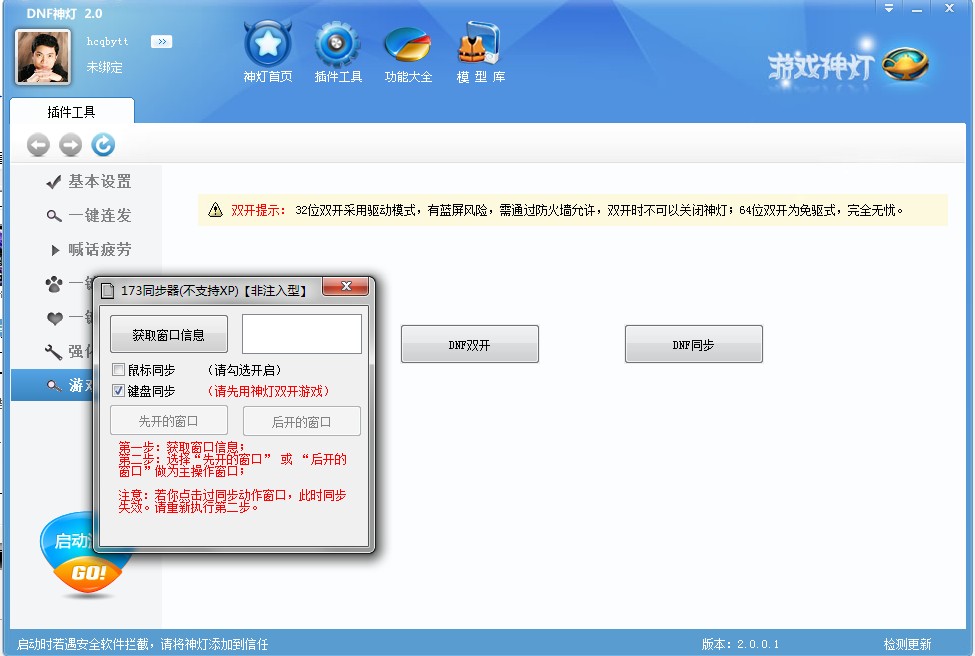
Task: Click the heart sidebar icon
Action: 55,318
